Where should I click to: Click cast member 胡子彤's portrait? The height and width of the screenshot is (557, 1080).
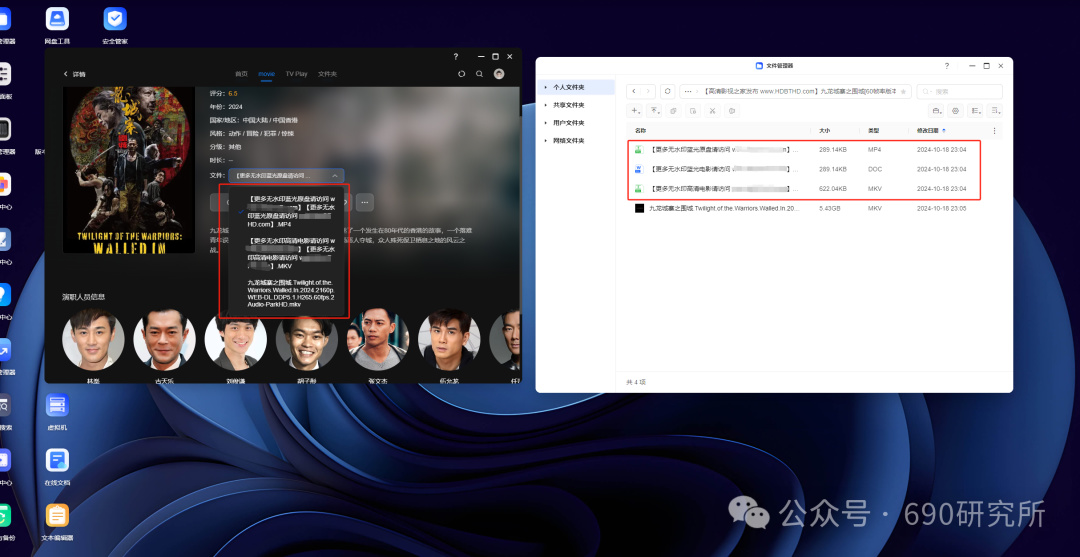[307, 340]
